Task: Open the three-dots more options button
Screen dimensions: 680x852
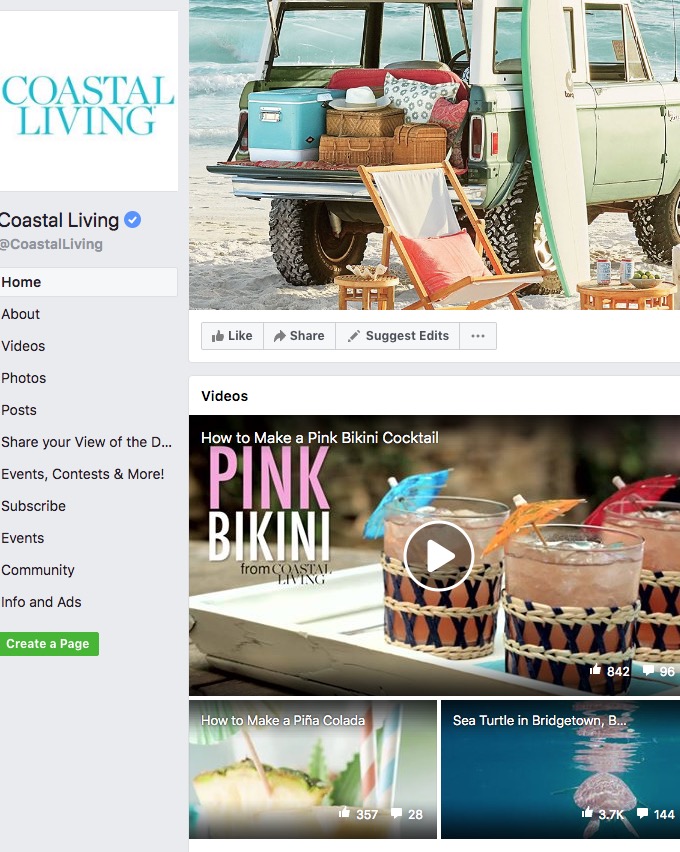Action: click(x=478, y=336)
